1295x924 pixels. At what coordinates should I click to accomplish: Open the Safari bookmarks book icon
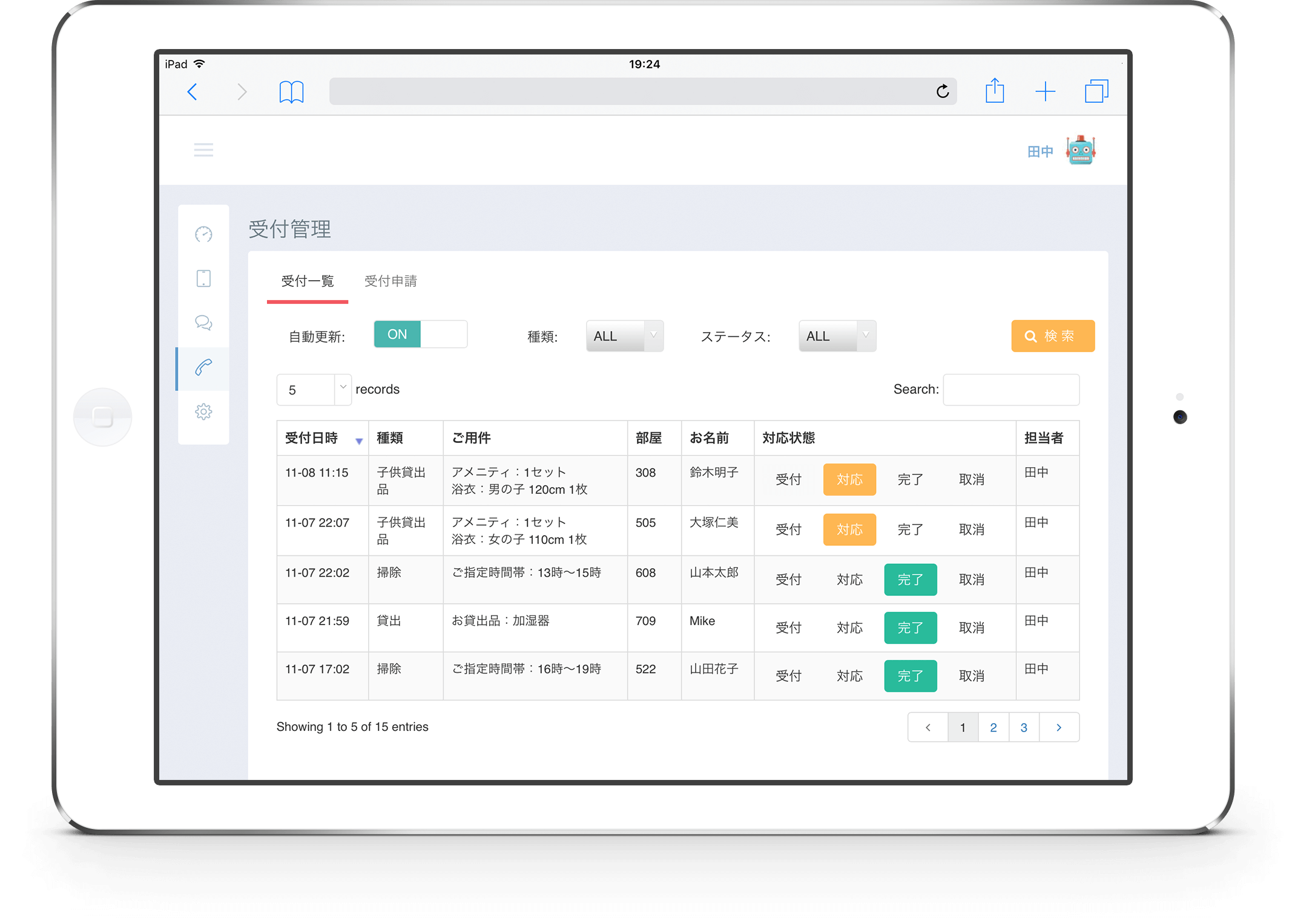[291, 92]
